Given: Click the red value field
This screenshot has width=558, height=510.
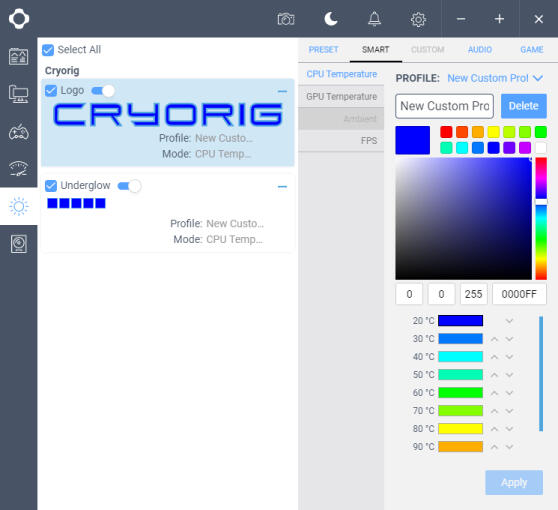Looking at the screenshot, I should coord(409,294).
